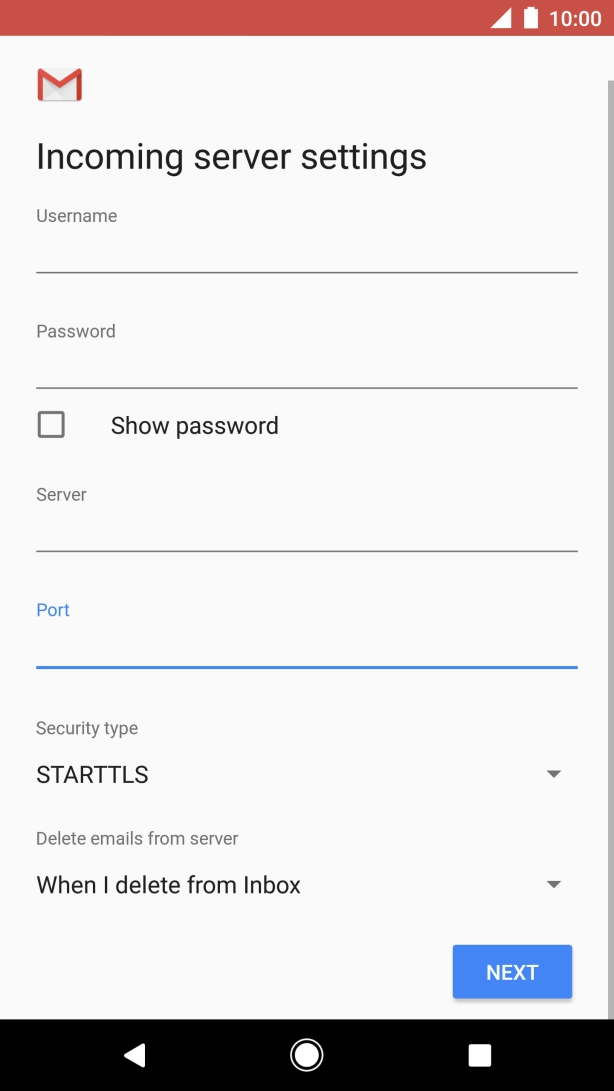Tap the Port field label
Viewport: 614px width, 1091px height.
(x=52, y=609)
